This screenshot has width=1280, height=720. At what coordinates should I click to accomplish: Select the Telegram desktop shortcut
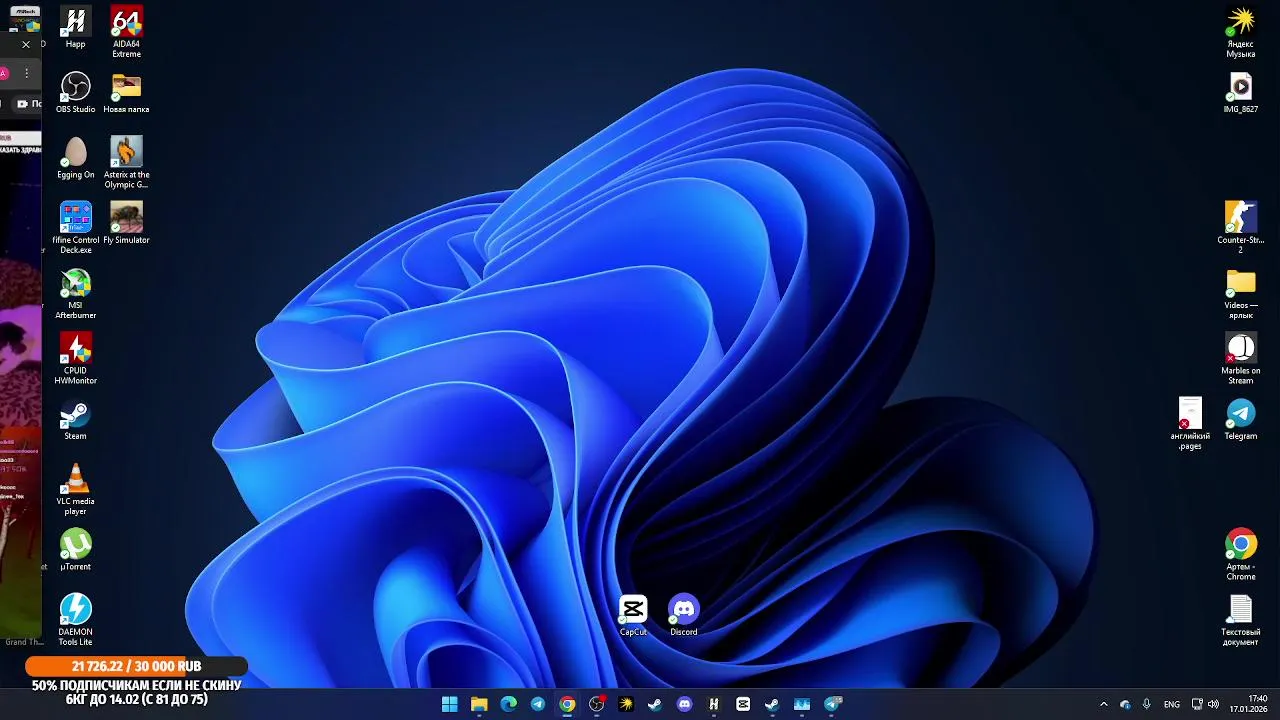point(1241,419)
